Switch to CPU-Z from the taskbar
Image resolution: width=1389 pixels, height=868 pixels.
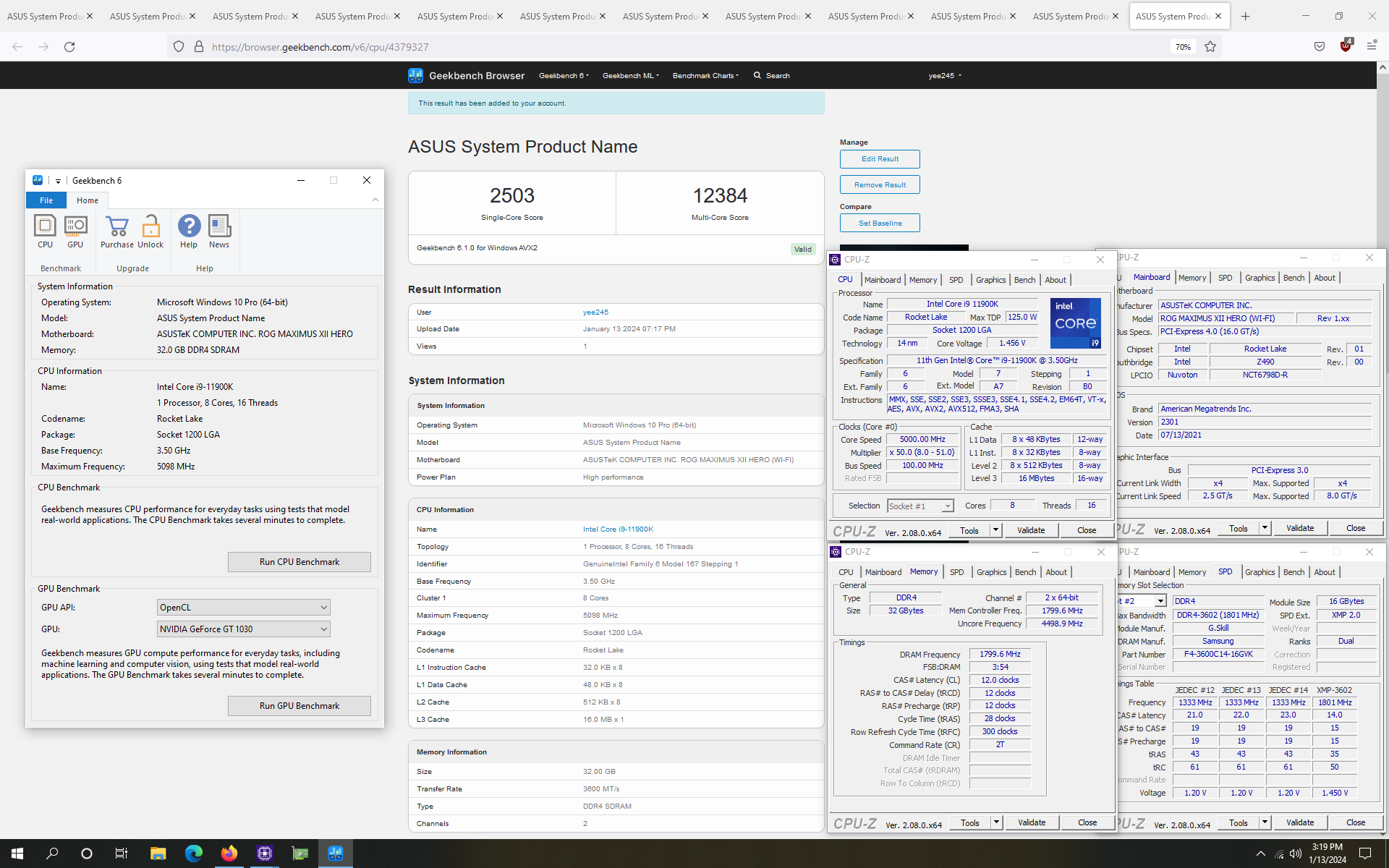[x=264, y=854]
